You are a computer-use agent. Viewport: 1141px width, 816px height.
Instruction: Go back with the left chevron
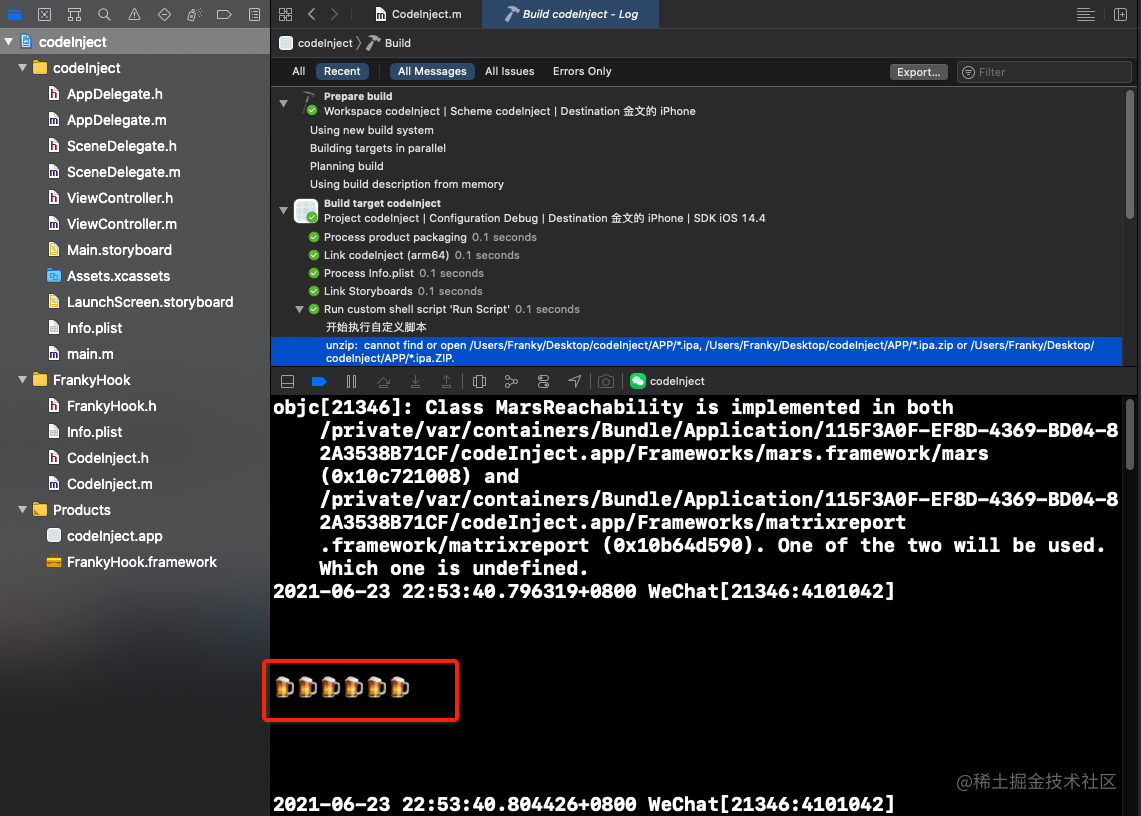[x=311, y=14]
